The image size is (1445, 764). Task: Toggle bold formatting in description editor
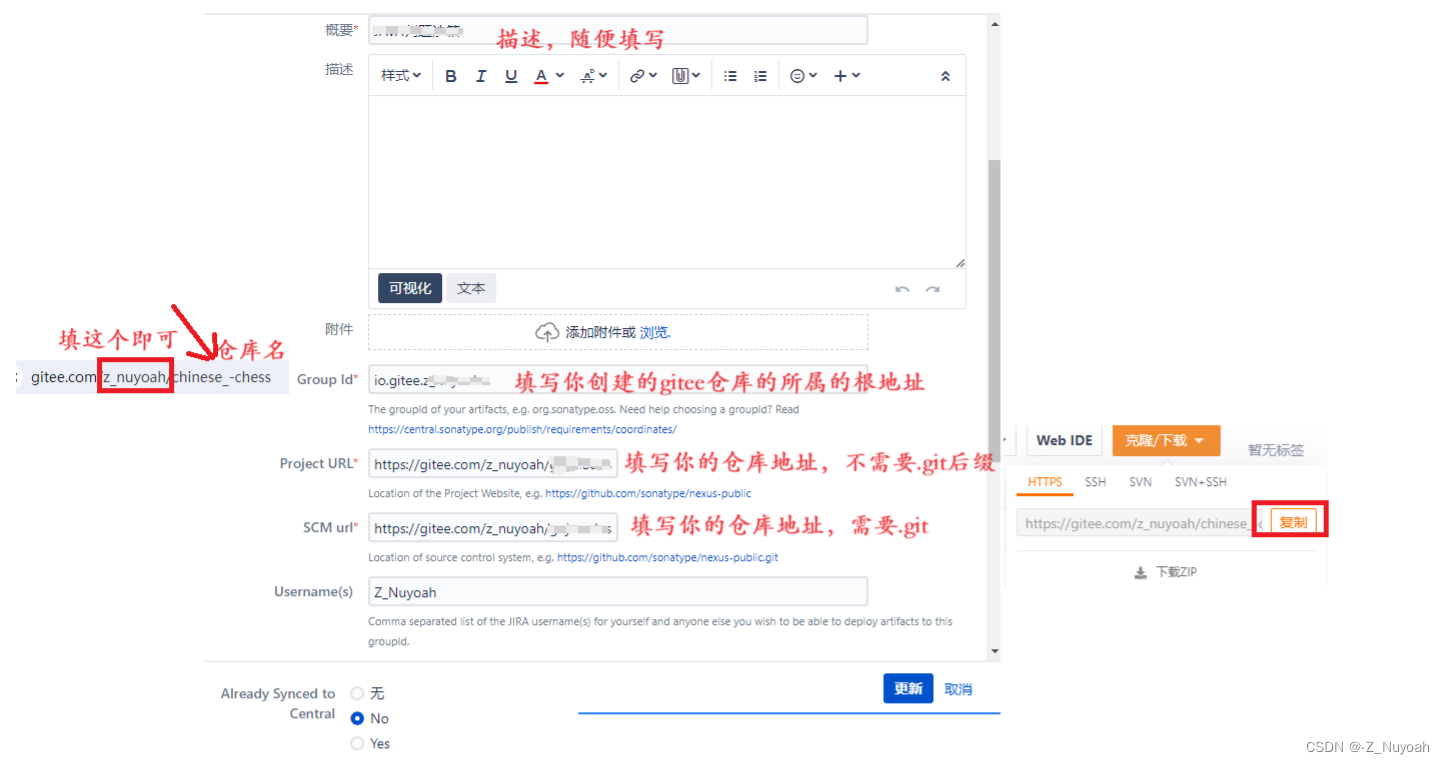point(451,76)
